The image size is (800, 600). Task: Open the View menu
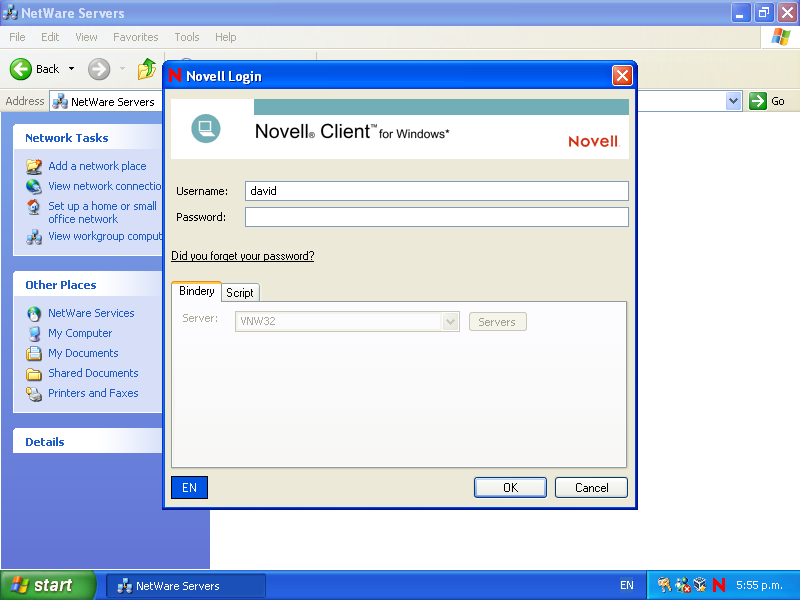coord(86,37)
